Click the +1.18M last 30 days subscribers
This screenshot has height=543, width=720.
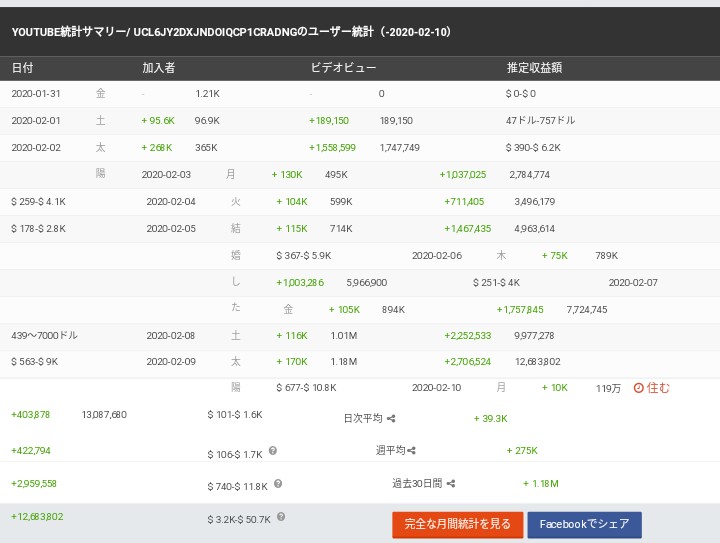click(541, 483)
